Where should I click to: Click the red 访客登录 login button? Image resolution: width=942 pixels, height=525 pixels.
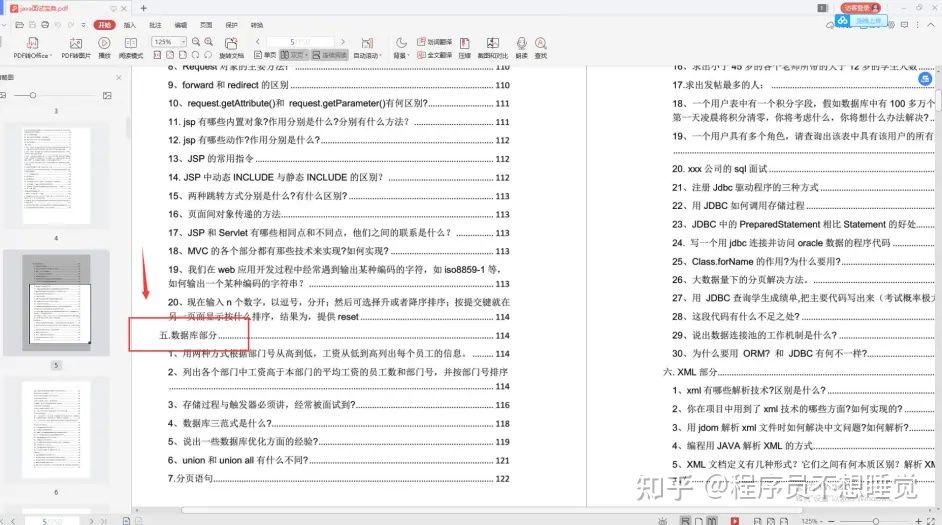coord(860,8)
